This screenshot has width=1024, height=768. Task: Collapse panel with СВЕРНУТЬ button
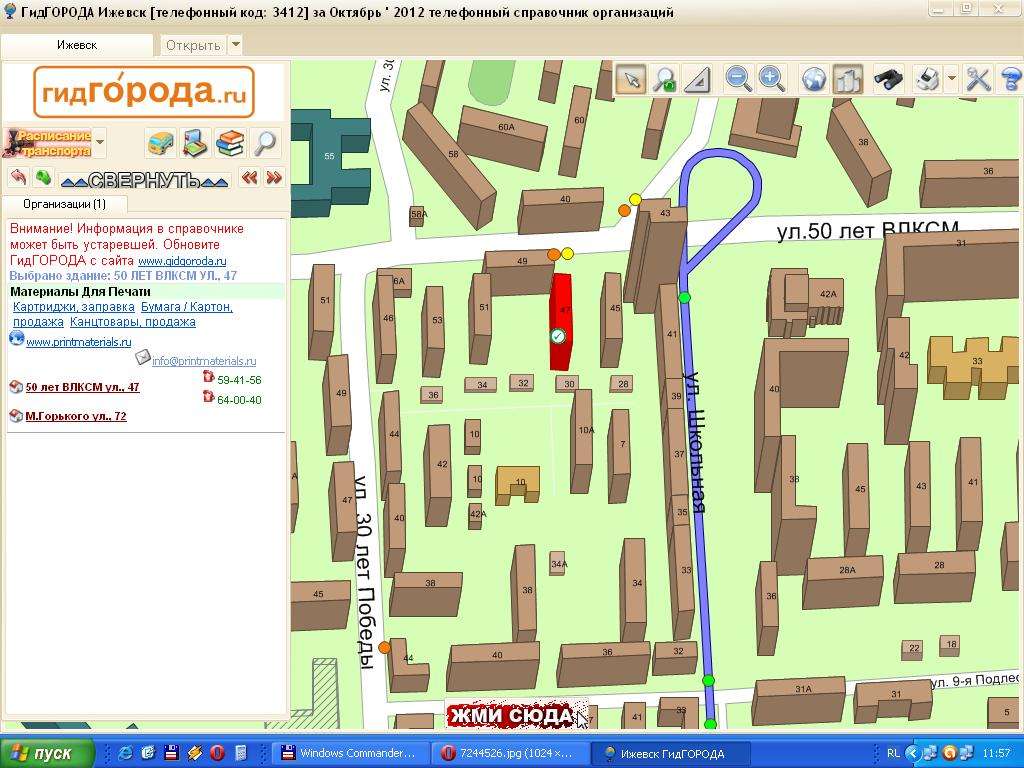pyautogui.click(x=145, y=180)
